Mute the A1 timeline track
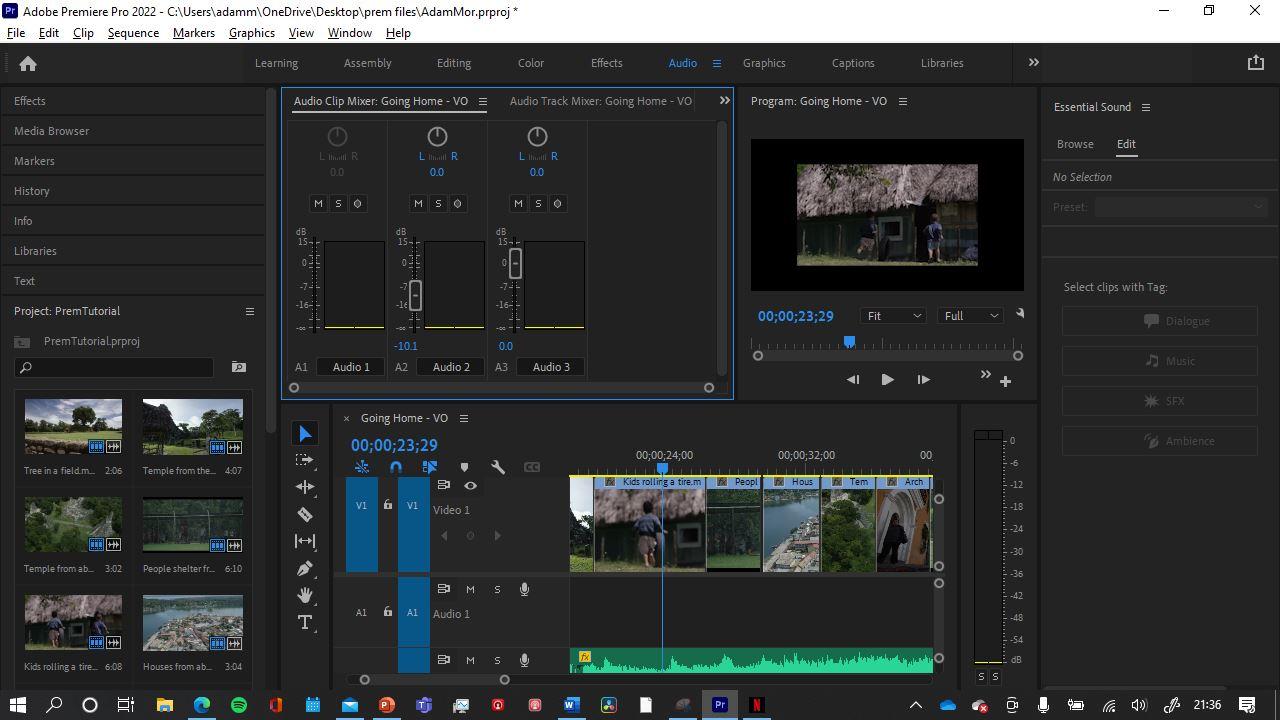This screenshot has width=1280, height=720. 470,589
